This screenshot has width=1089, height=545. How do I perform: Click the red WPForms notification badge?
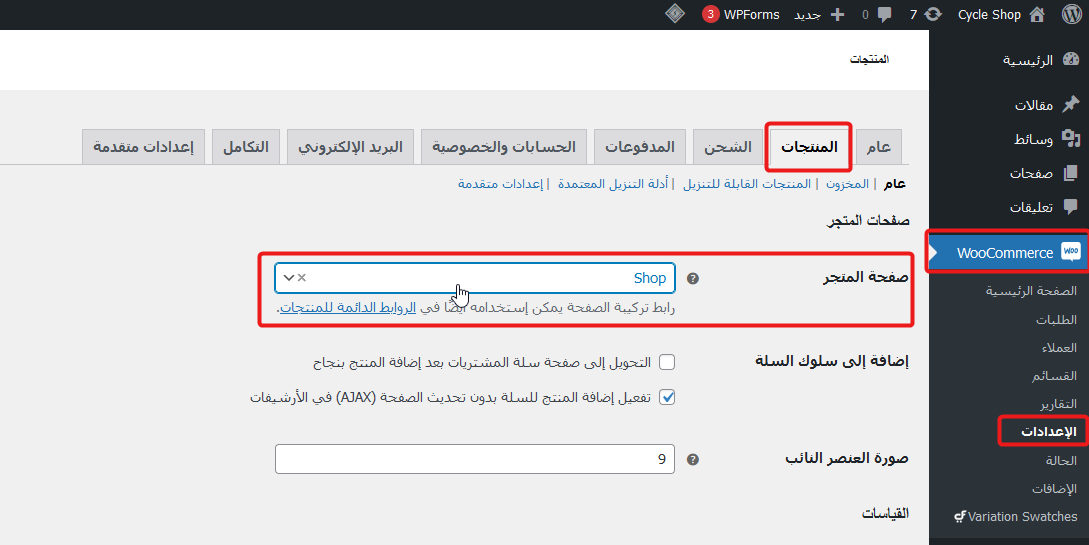(x=710, y=15)
